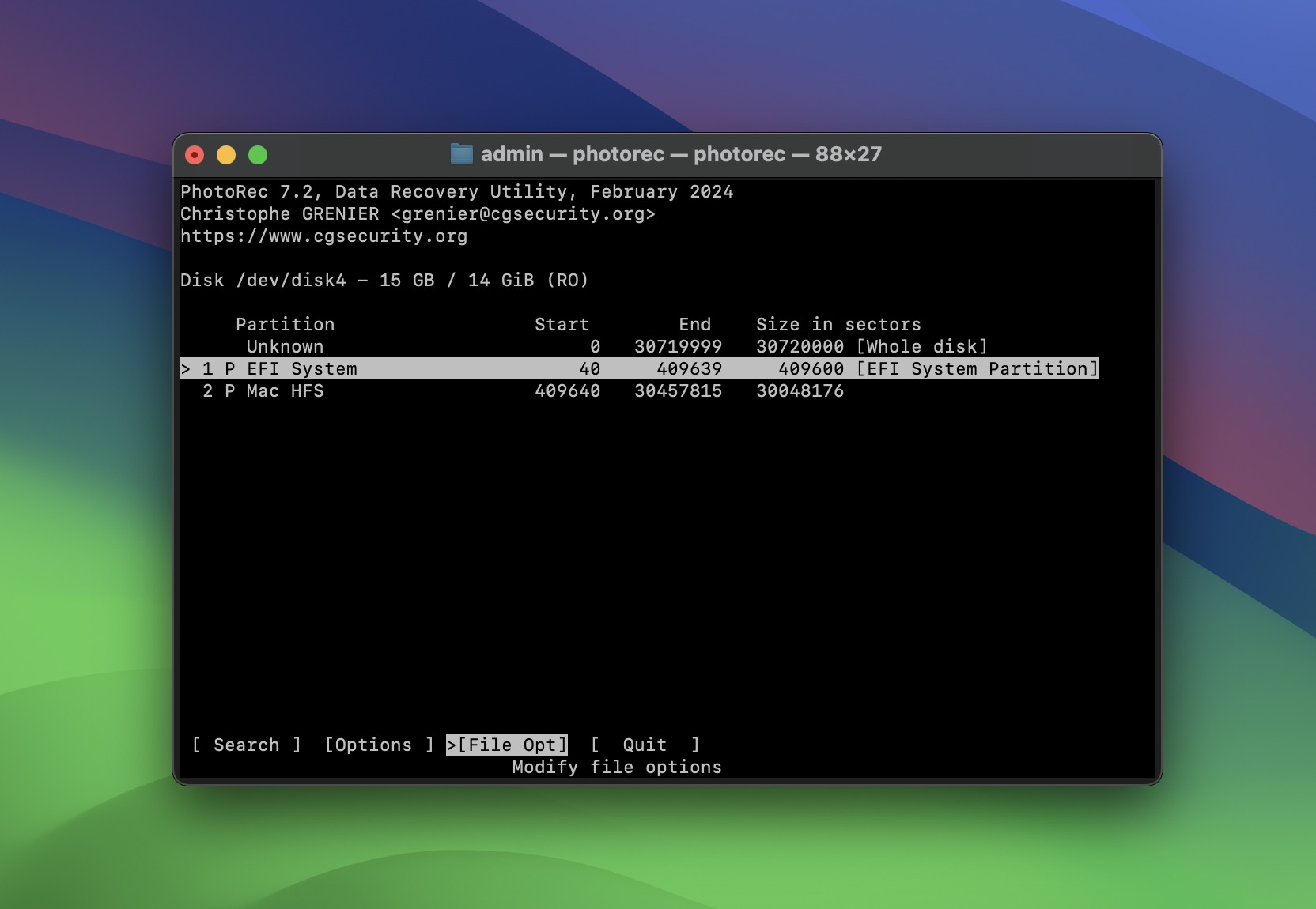Click the PhotoRec 7.2 header line

pyautogui.click(x=457, y=191)
